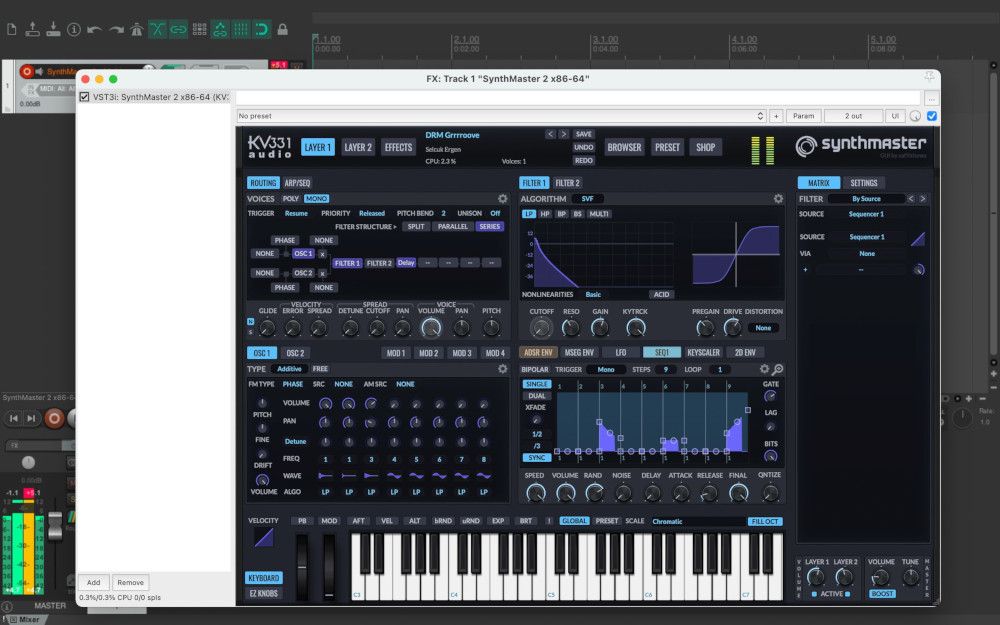This screenshot has width=1000, height=625.
Task: Toggle grid lines icon in REAPER toolbar
Action: click(x=241, y=29)
